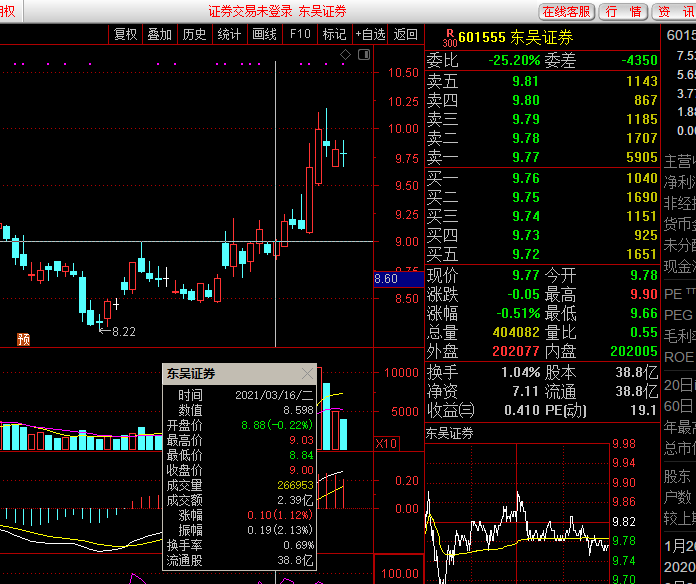Click the 委差 value -4350
696x584 pixels.
click(x=639, y=60)
